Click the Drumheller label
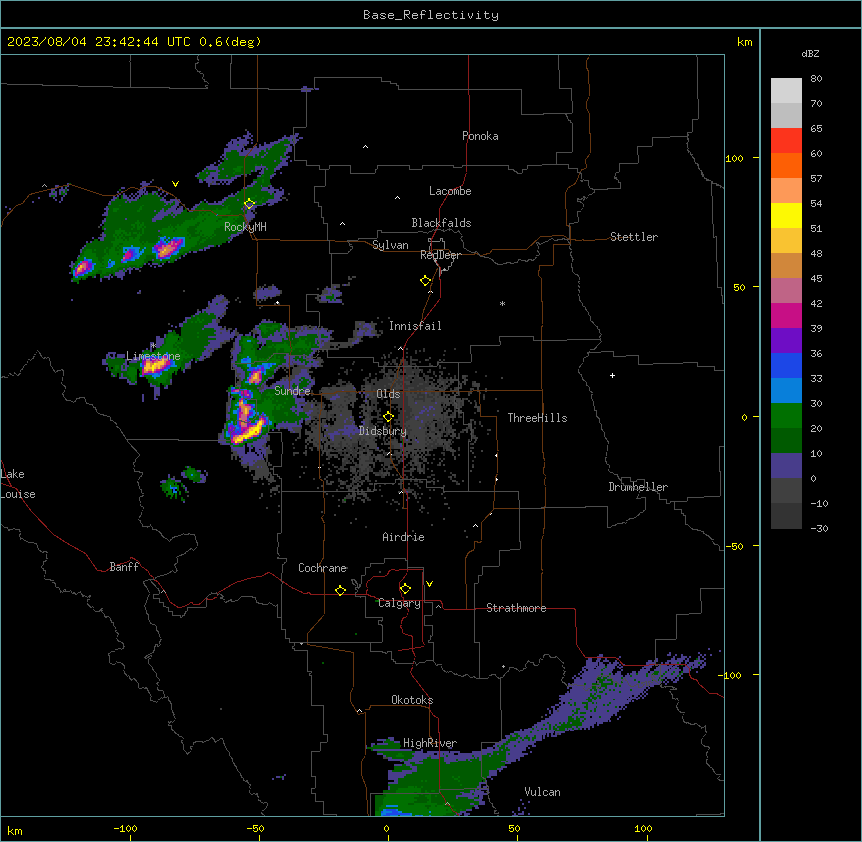Viewport: 862px width, 842px height. click(x=638, y=487)
